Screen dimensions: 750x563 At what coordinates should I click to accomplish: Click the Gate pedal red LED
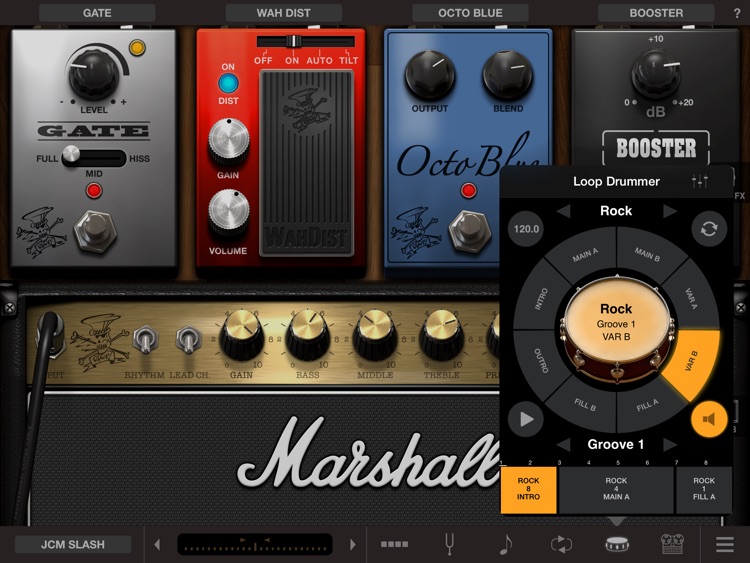94,191
